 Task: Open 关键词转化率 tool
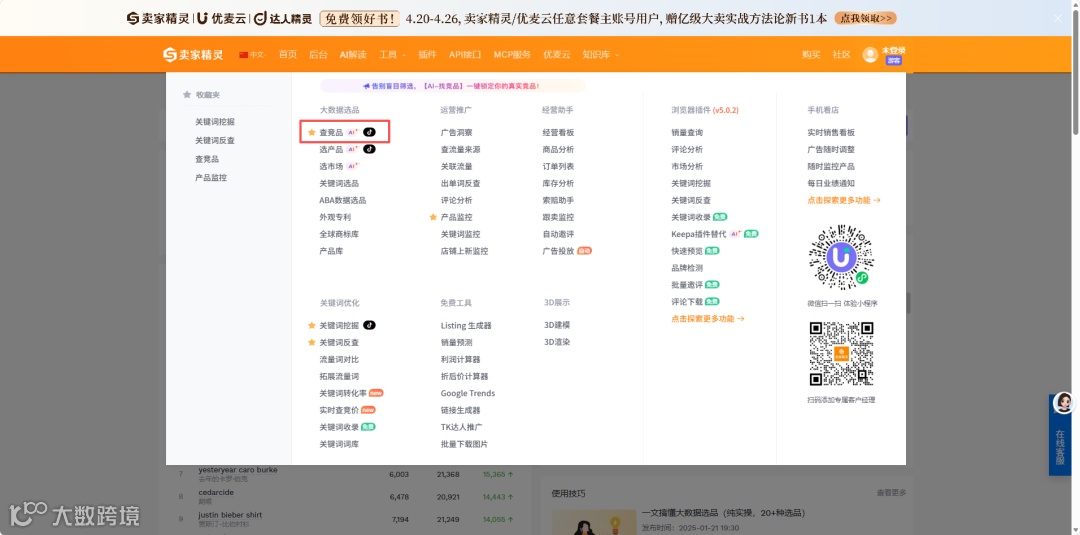(x=343, y=393)
